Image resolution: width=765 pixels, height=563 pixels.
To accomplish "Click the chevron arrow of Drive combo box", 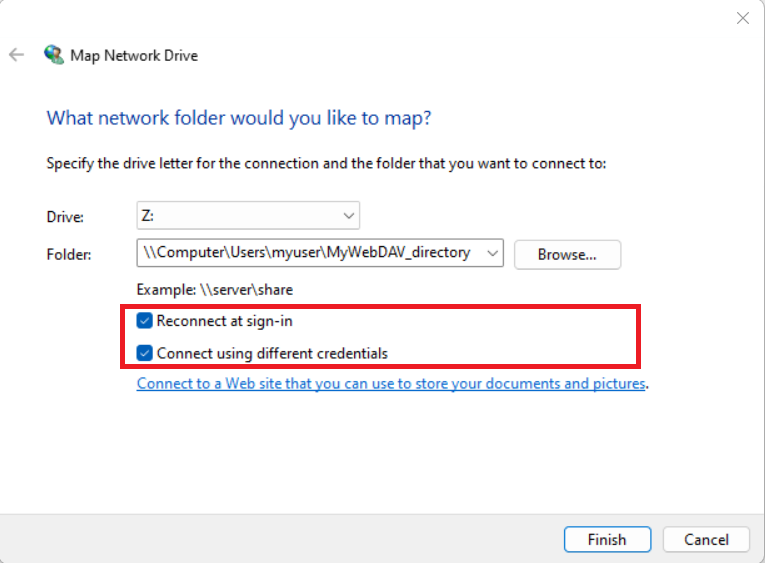I will point(348,215).
